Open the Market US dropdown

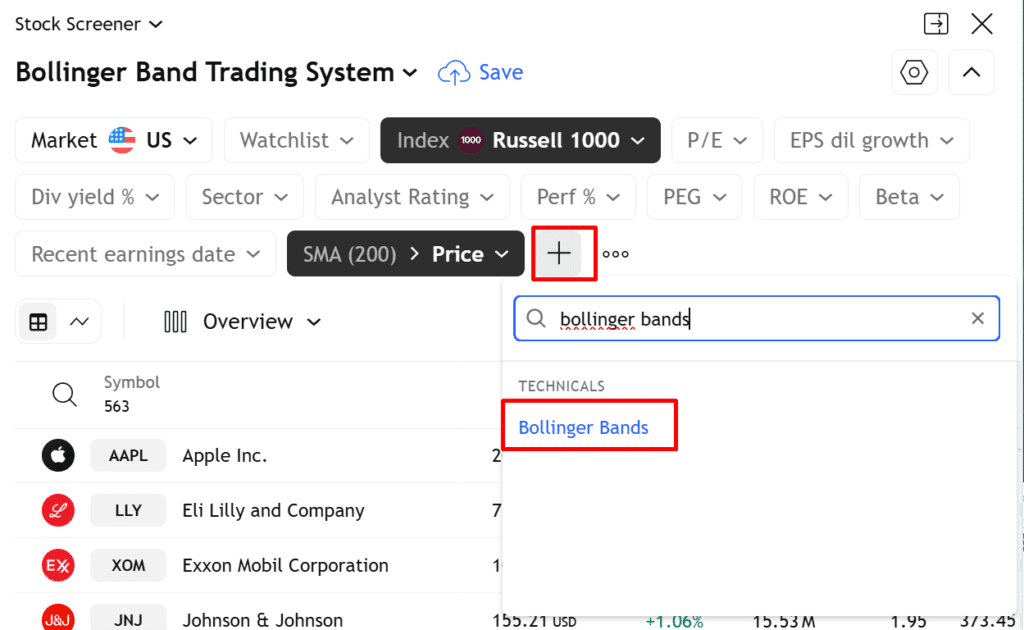(114, 140)
